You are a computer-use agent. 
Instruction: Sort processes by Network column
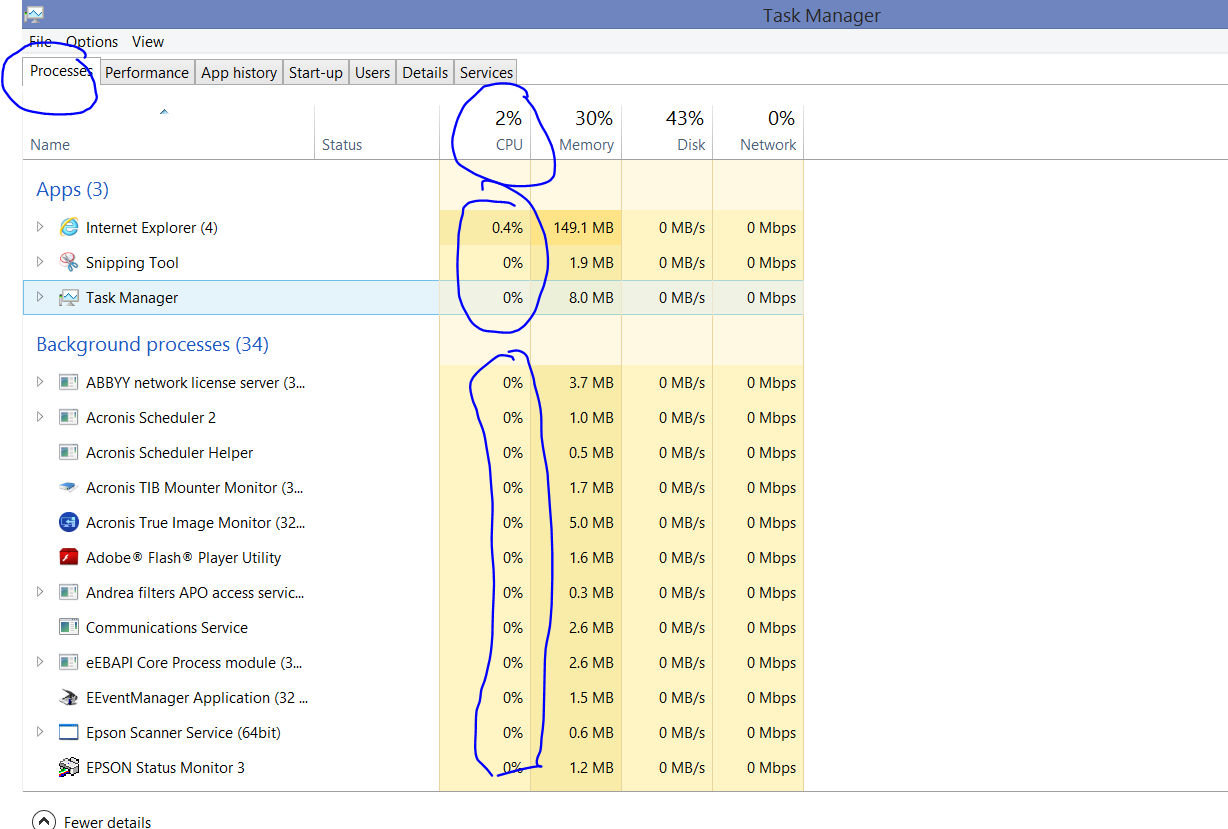[758, 132]
